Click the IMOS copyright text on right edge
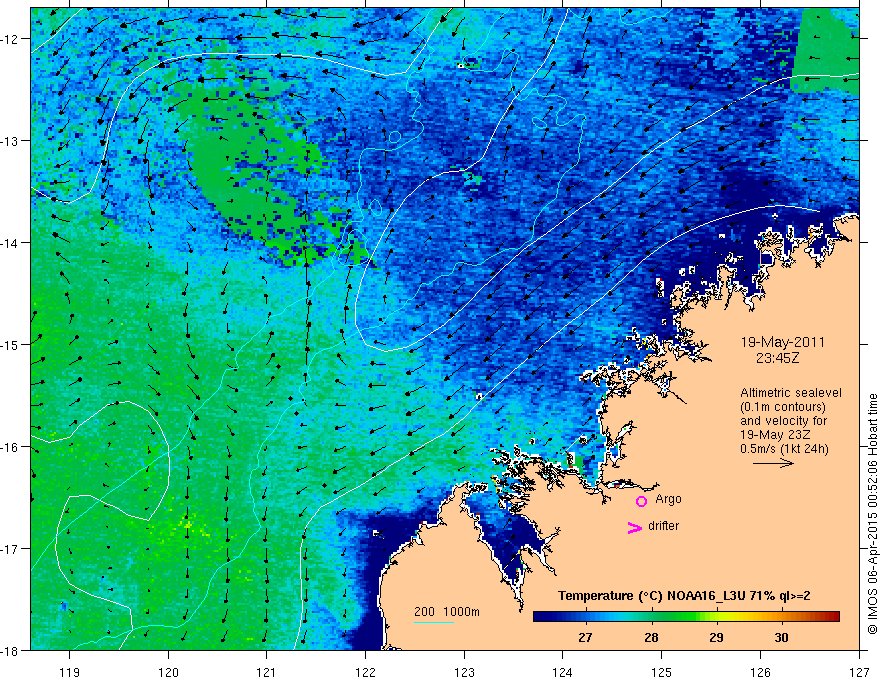 click(873, 514)
